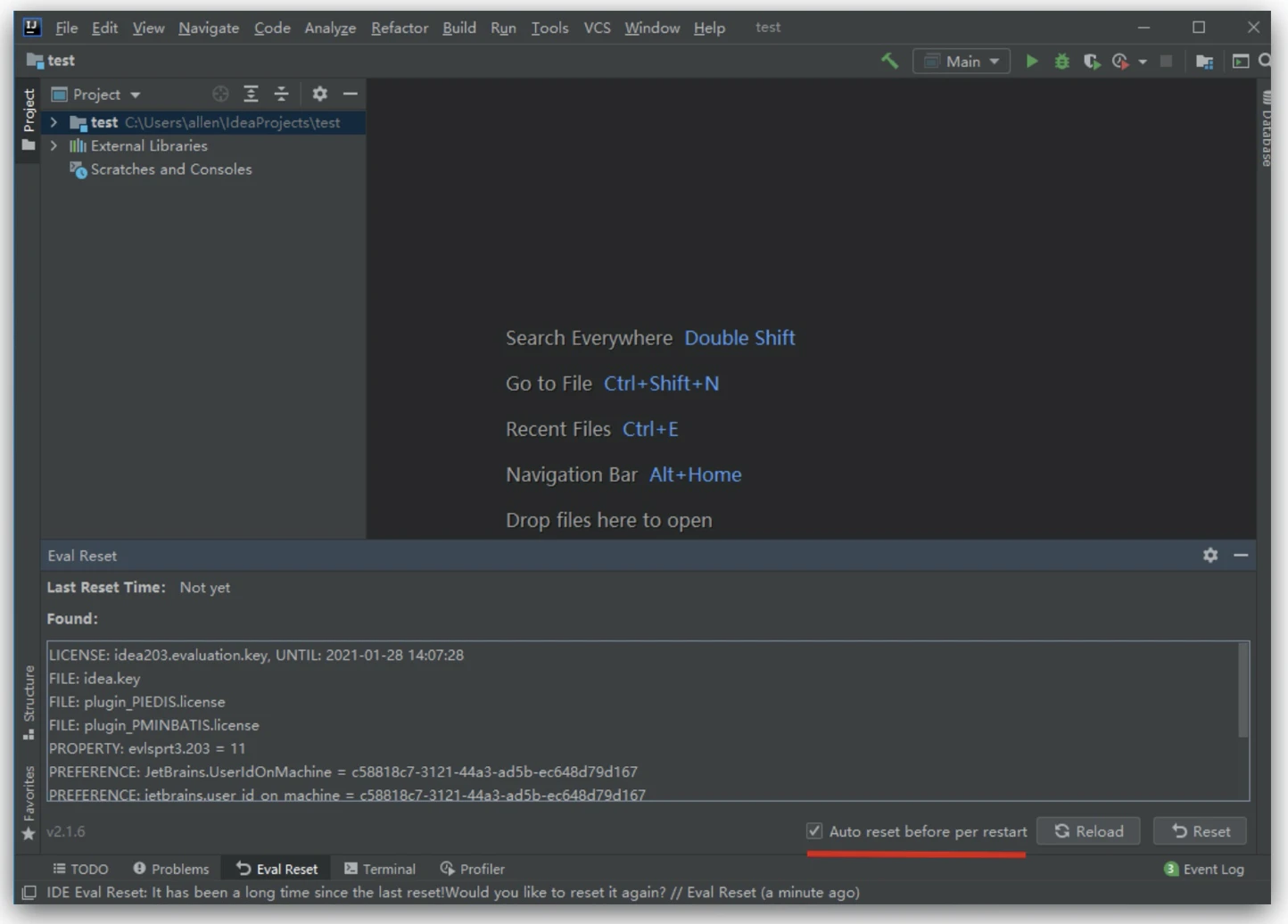Open Favorites side tool window
1288x924 pixels.
click(29, 802)
